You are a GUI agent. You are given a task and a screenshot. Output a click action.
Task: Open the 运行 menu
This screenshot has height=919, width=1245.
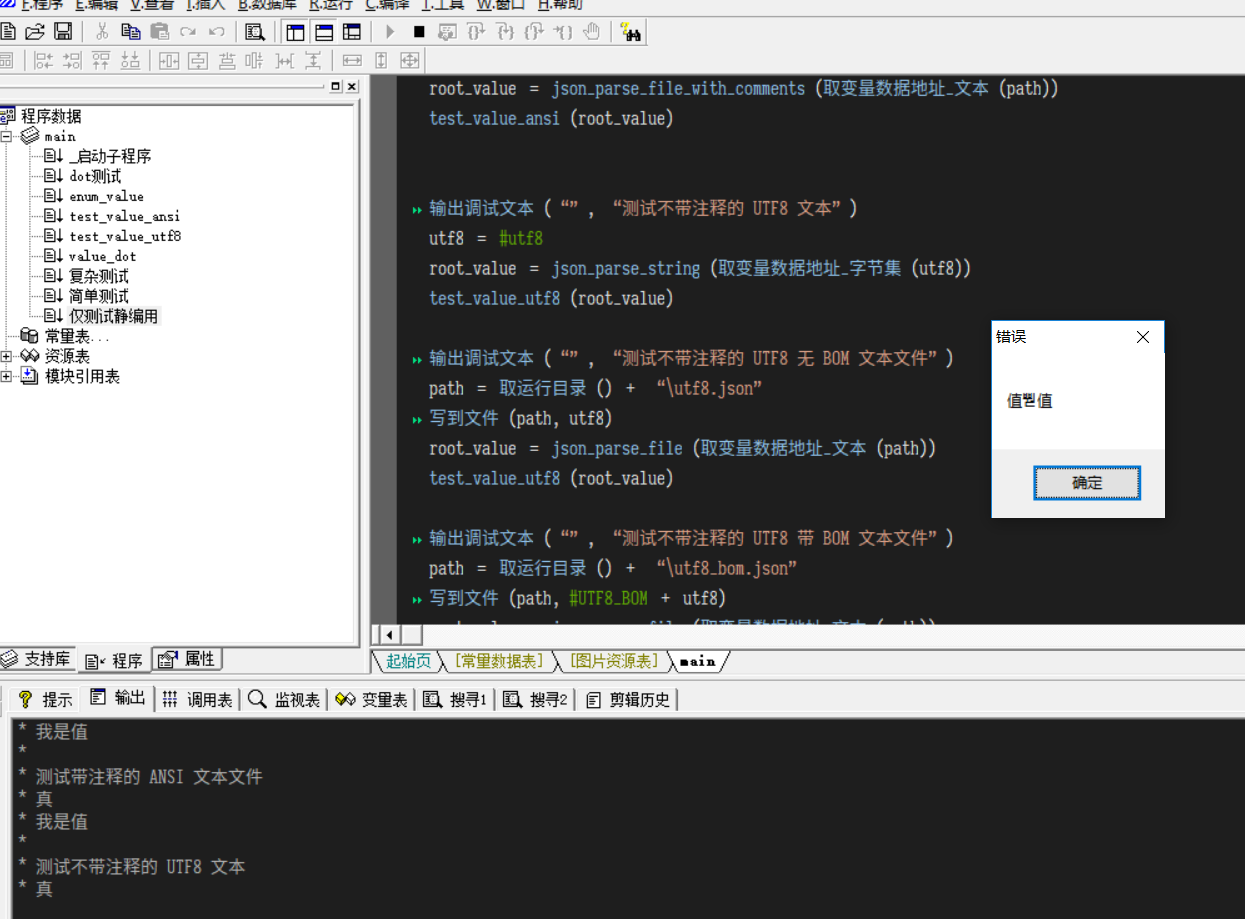click(x=331, y=5)
